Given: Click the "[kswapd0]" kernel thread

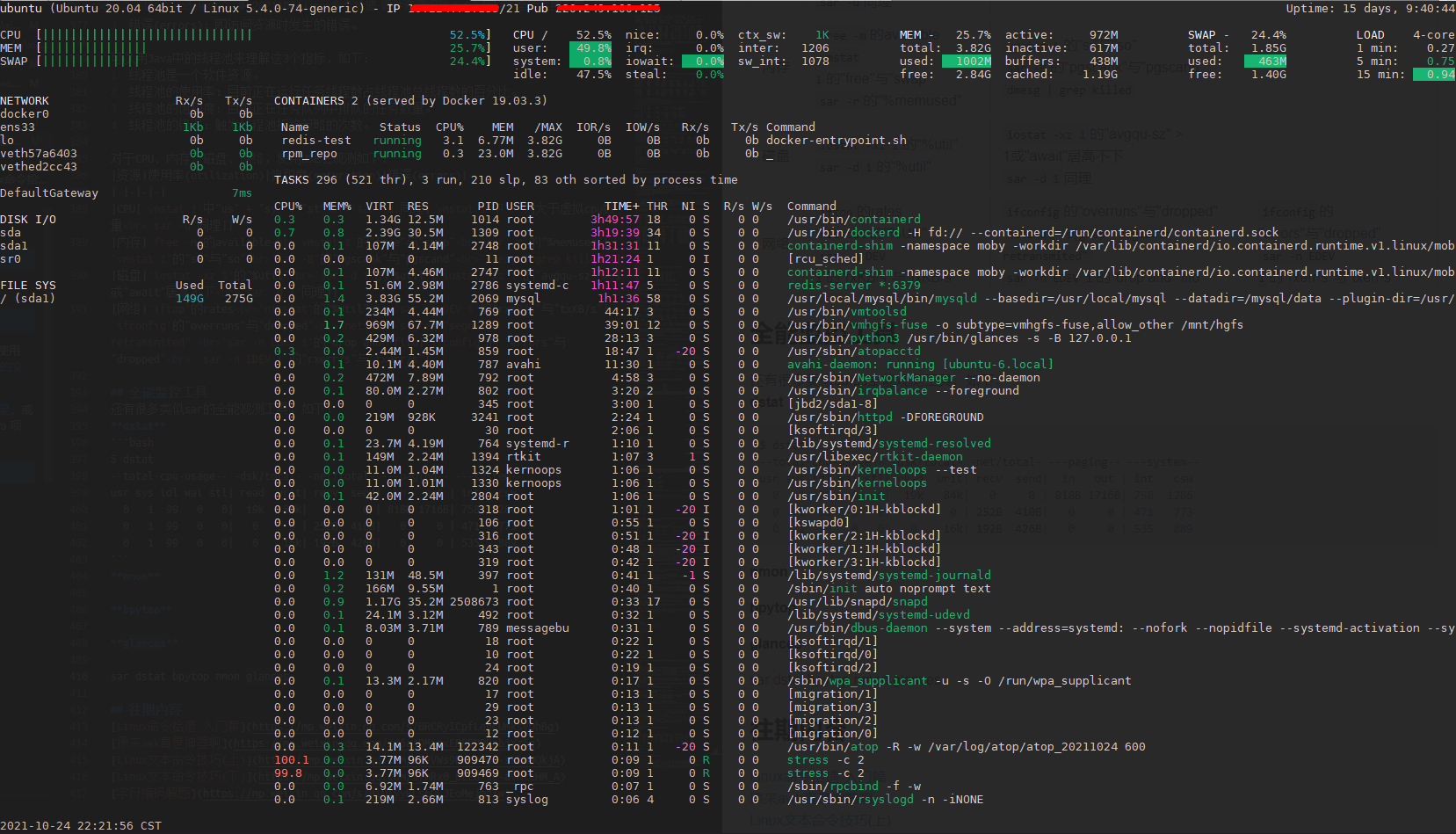Looking at the screenshot, I should tap(819, 523).
